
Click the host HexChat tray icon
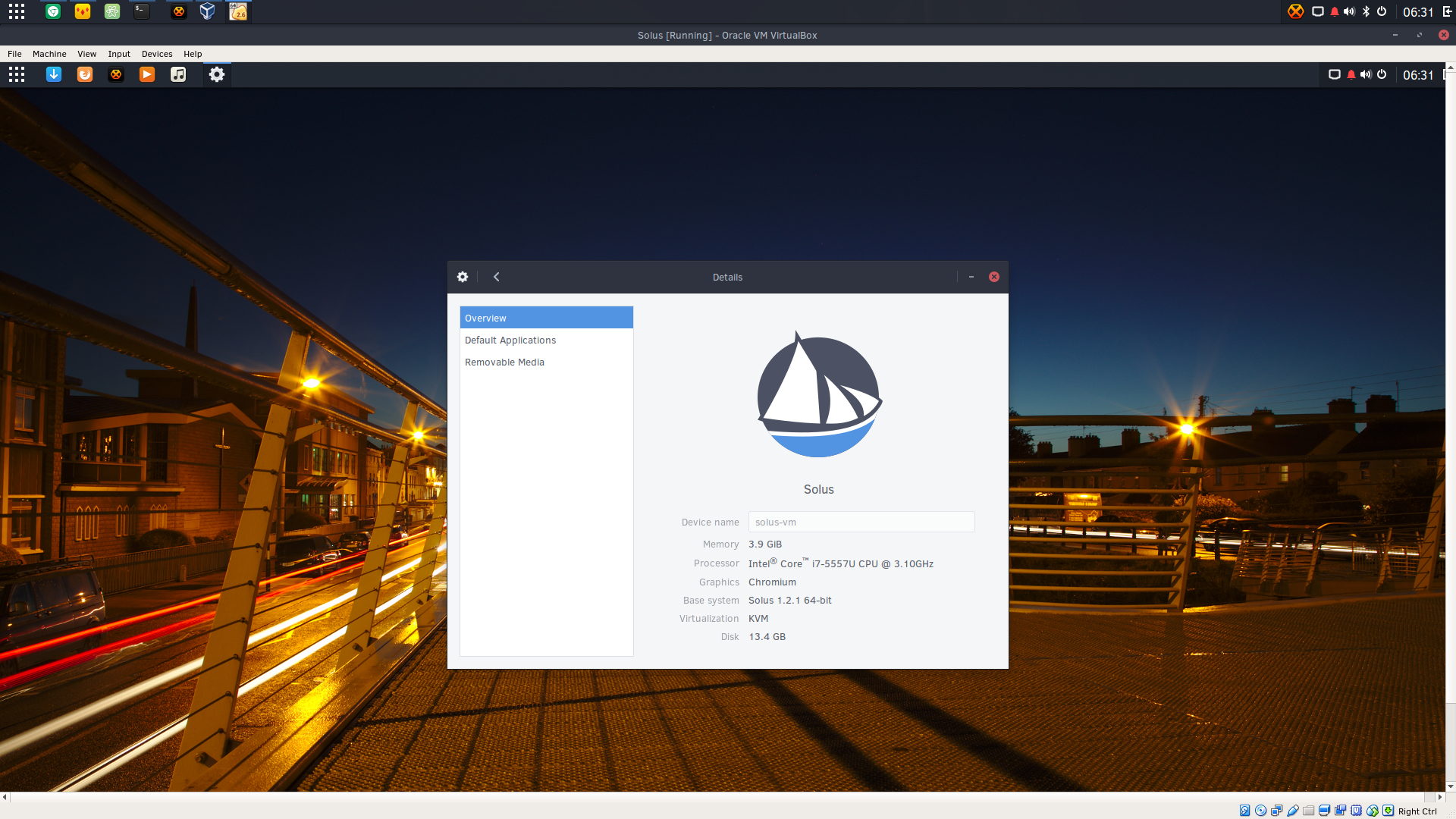(1296, 11)
